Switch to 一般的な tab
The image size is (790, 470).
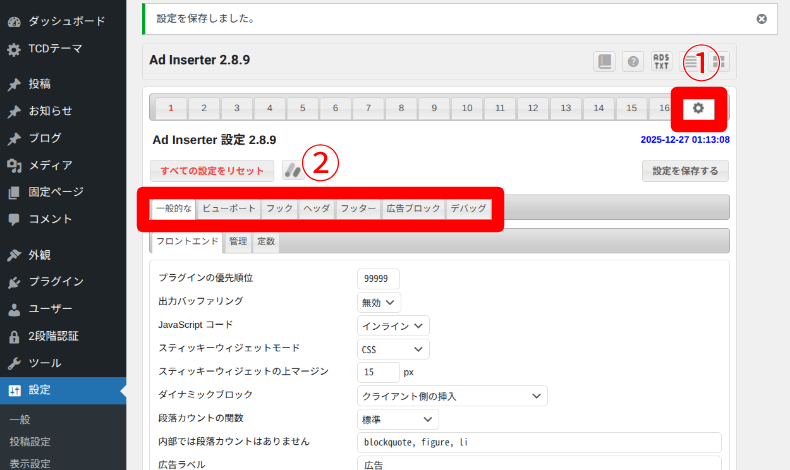tap(173, 209)
